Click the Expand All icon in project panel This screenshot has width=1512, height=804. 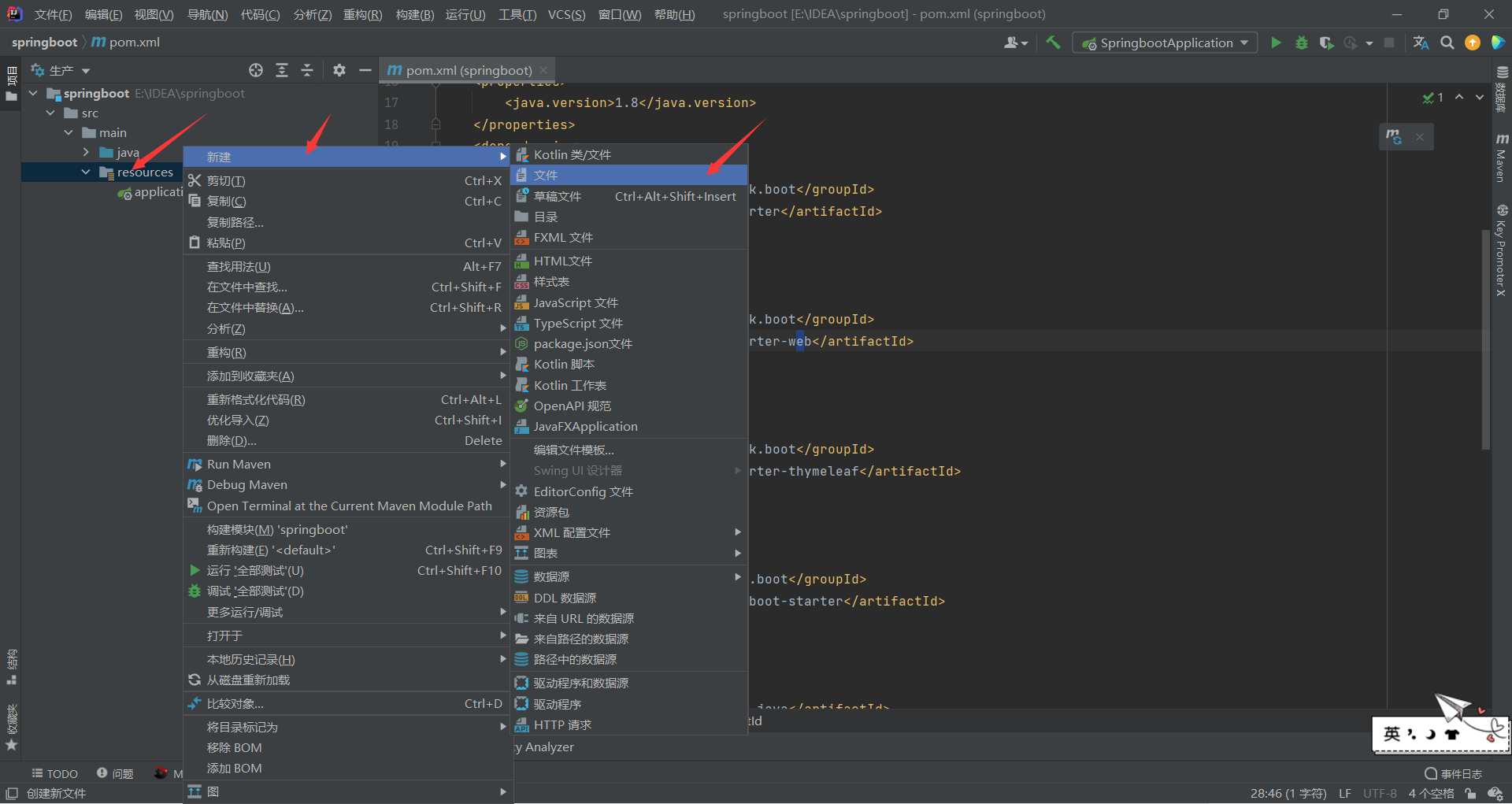pos(282,70)
